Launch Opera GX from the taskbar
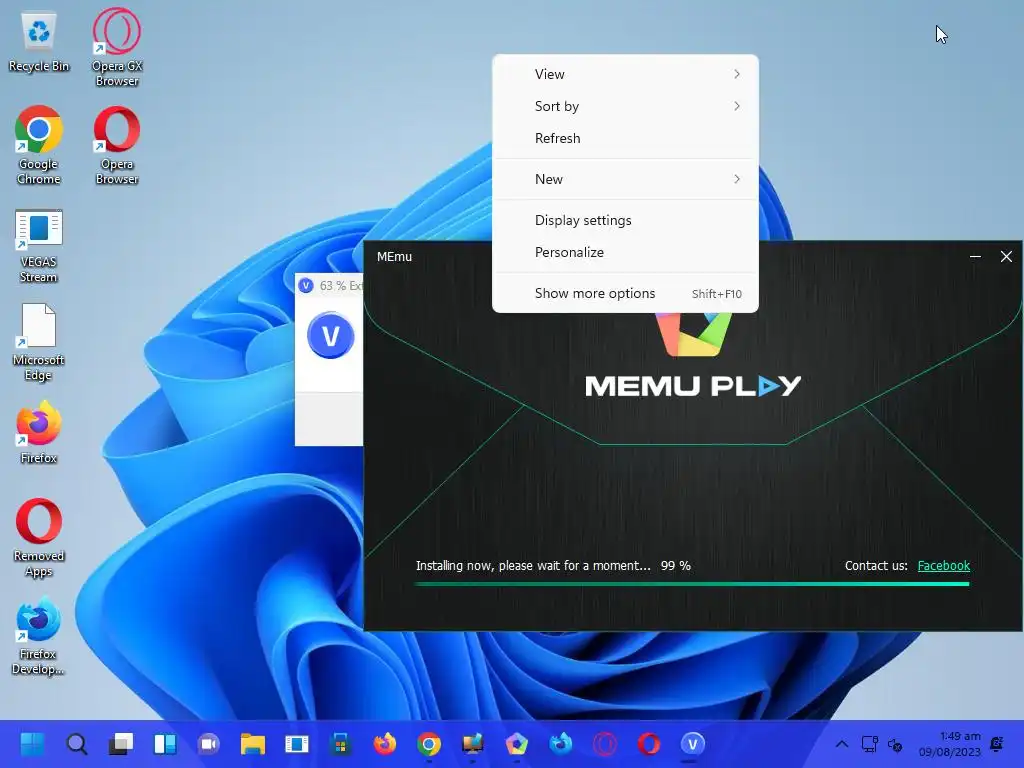 (605, 744)
